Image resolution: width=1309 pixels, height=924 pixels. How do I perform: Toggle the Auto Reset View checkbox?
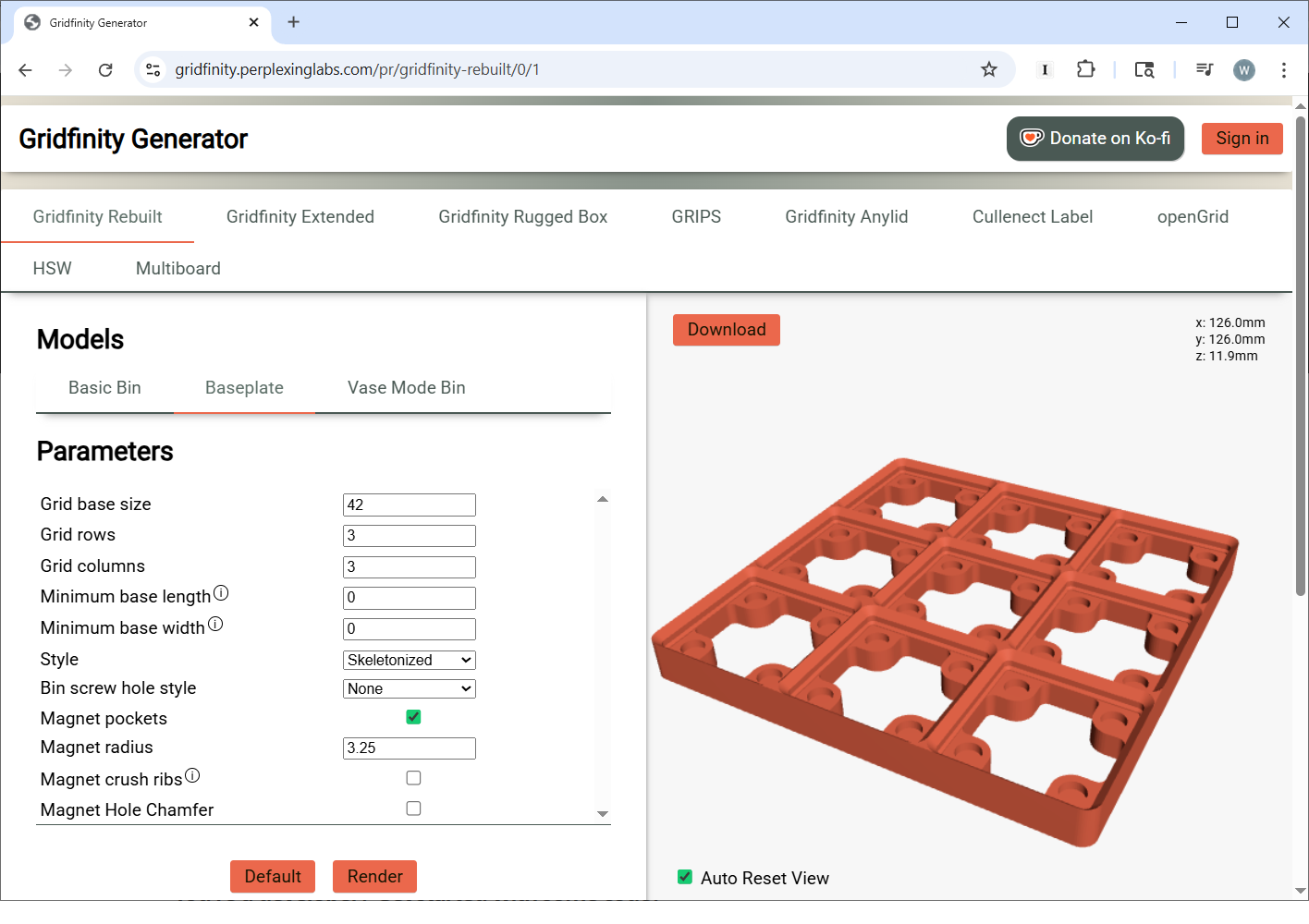coord(685,877)
